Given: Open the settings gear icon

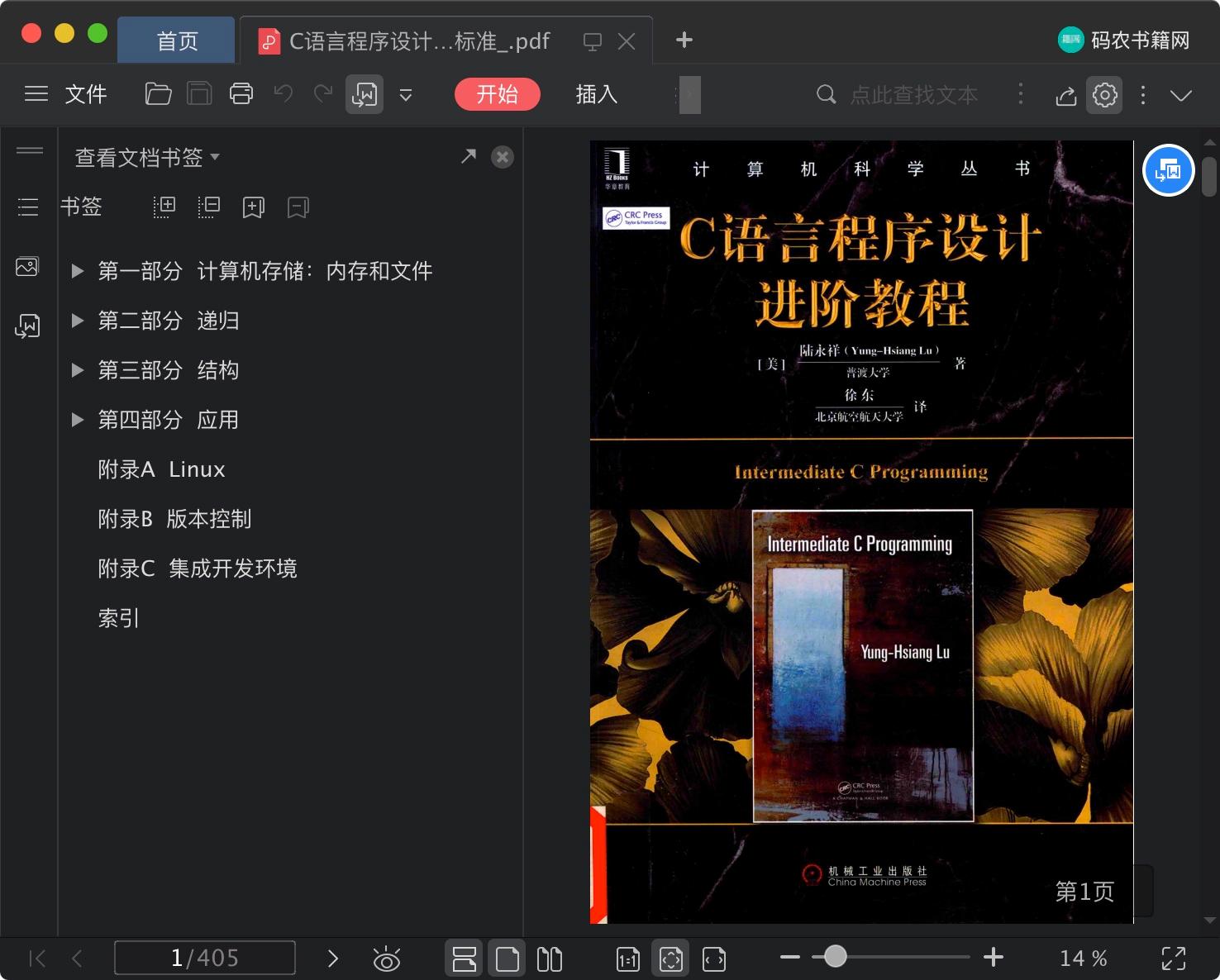Looking at the screenshot, I should point(1105,95).
